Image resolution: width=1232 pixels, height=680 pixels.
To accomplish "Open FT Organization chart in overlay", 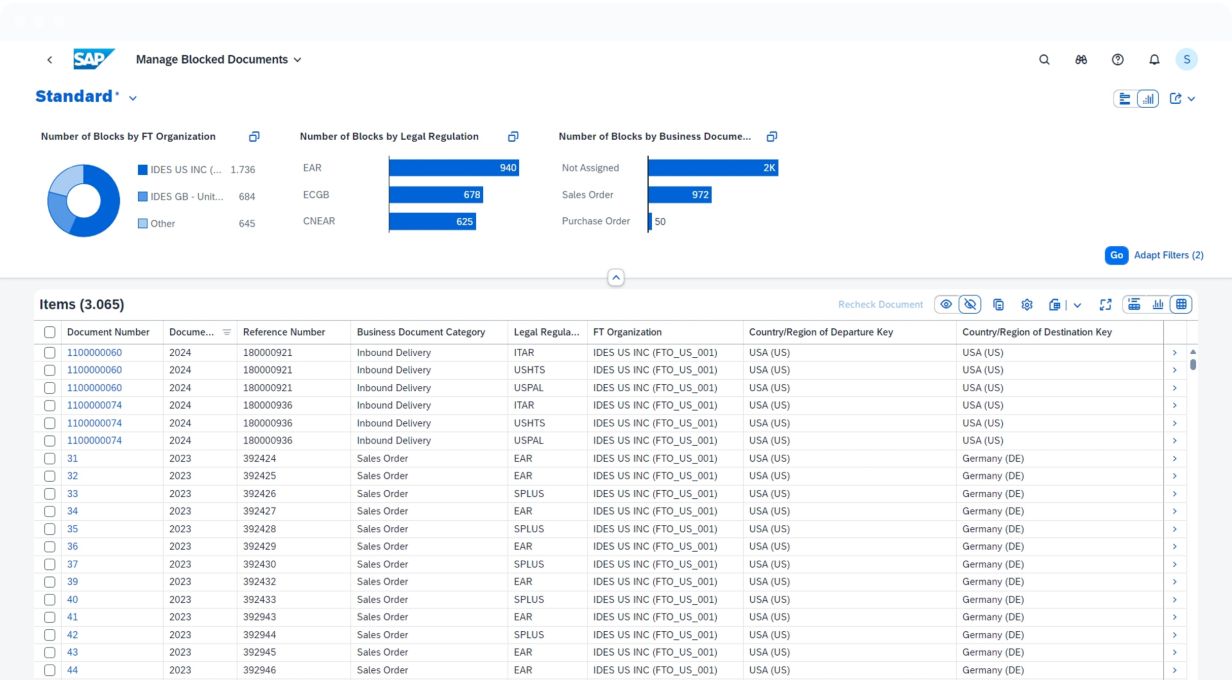I will [x=254, y=137].
